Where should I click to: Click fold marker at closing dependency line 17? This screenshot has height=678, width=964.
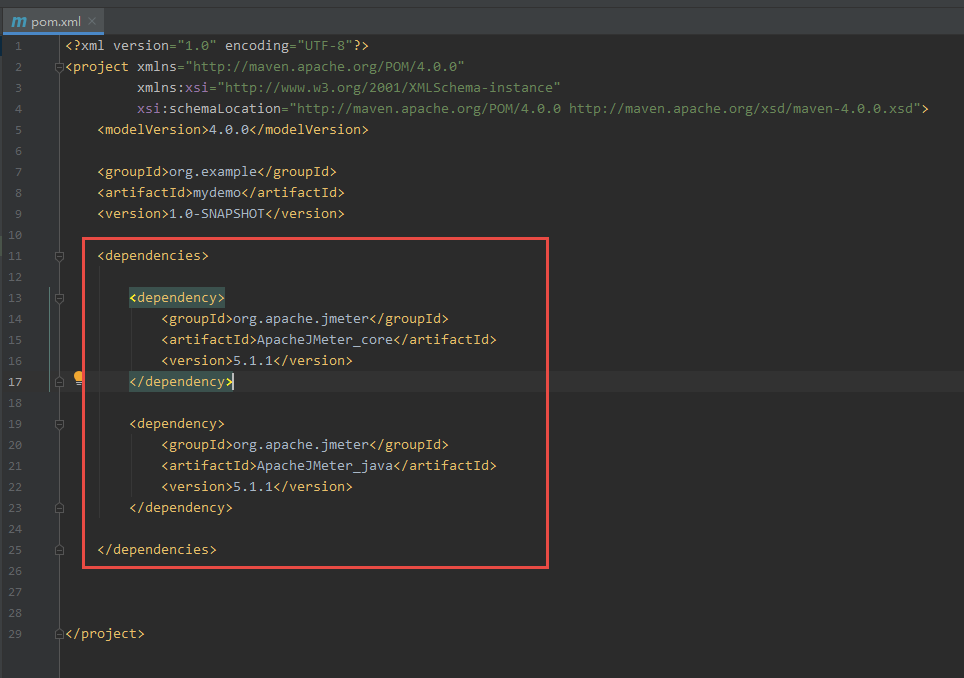click(x=60, y=382)
